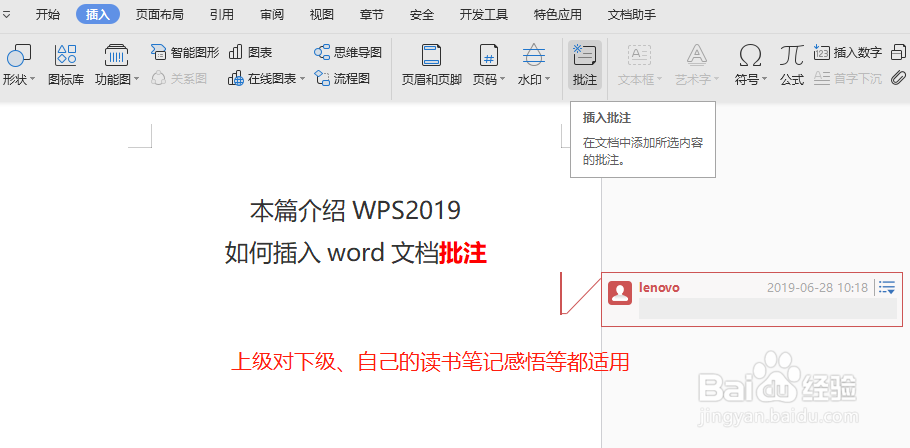The width and height of the screenshot is (910, 448).
Task: Switch to the 审阅 (Review) tab
Action: click(x=272, y=15)
